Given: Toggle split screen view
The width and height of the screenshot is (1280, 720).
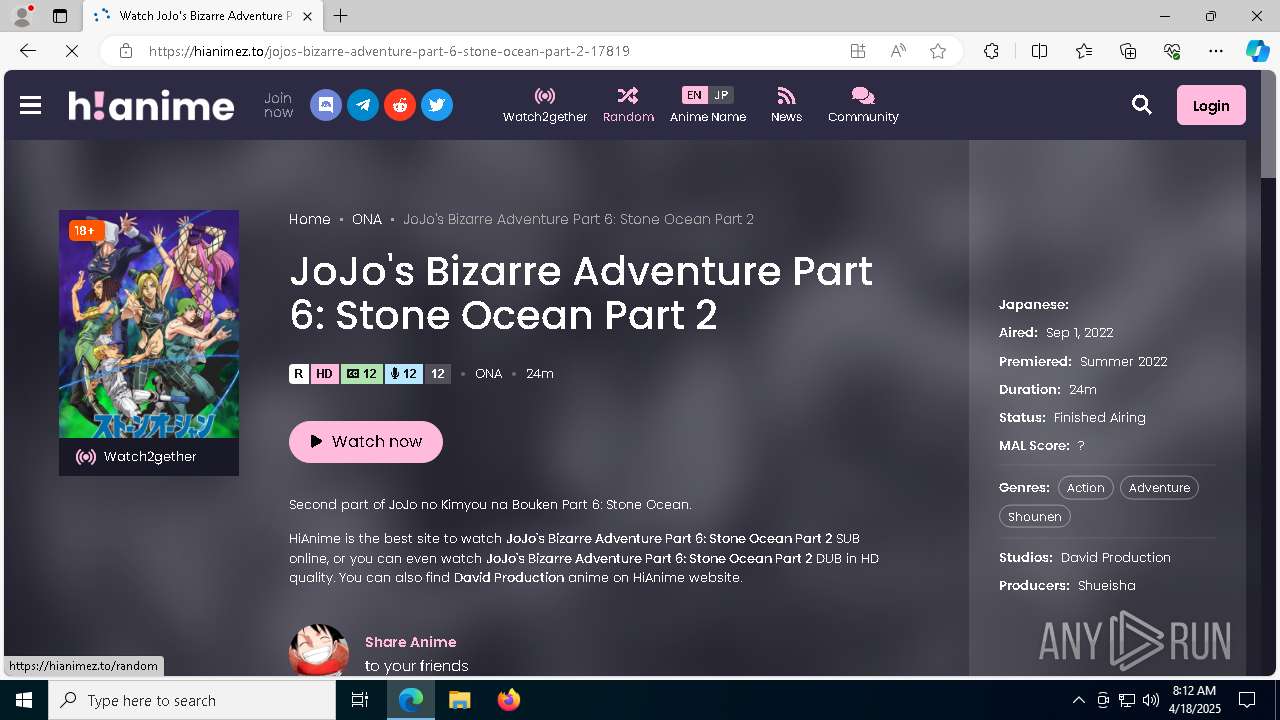Looking at the screenshot, I should [1039, 51].
